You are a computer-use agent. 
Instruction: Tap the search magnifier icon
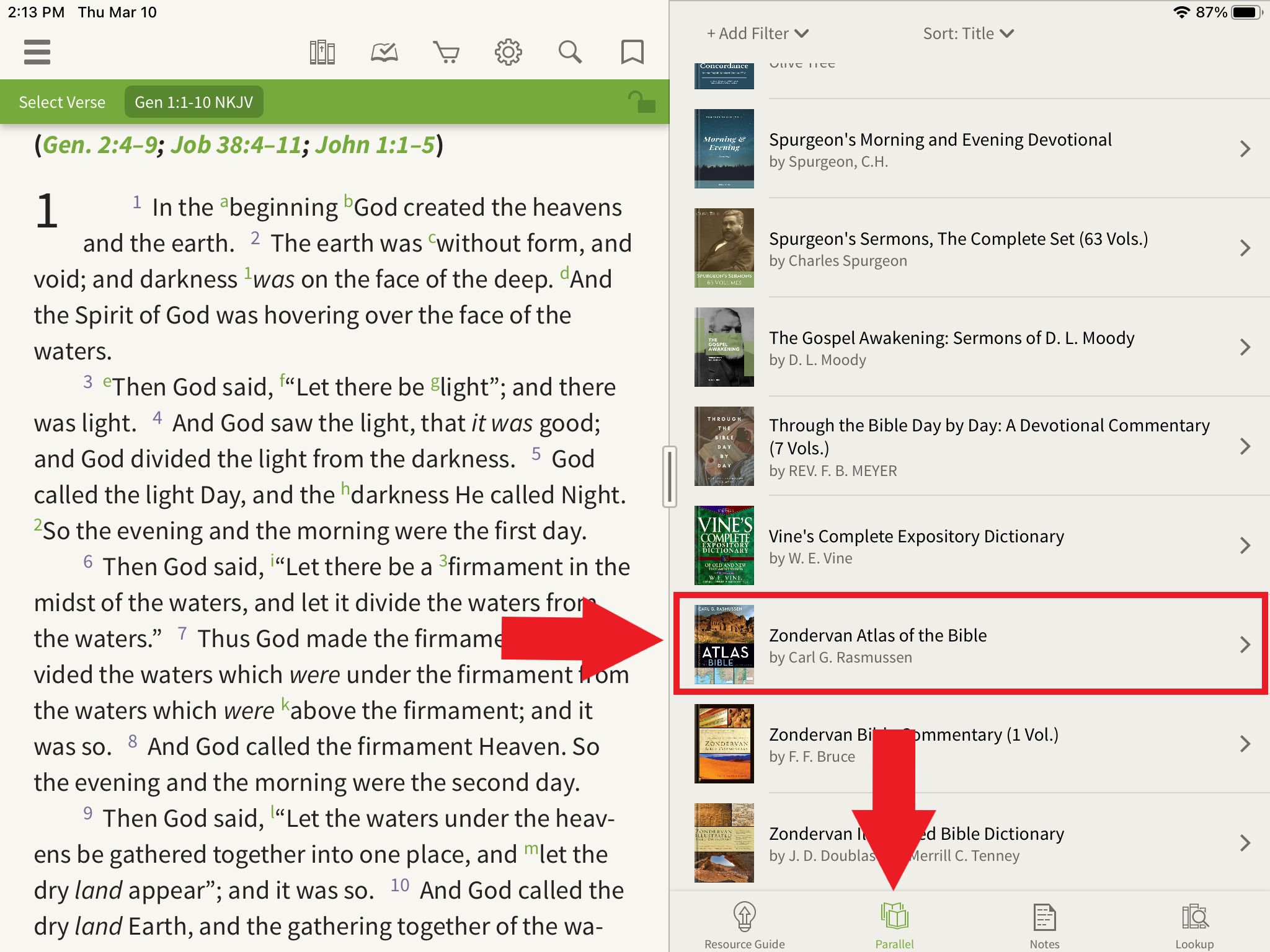(571, 52)
